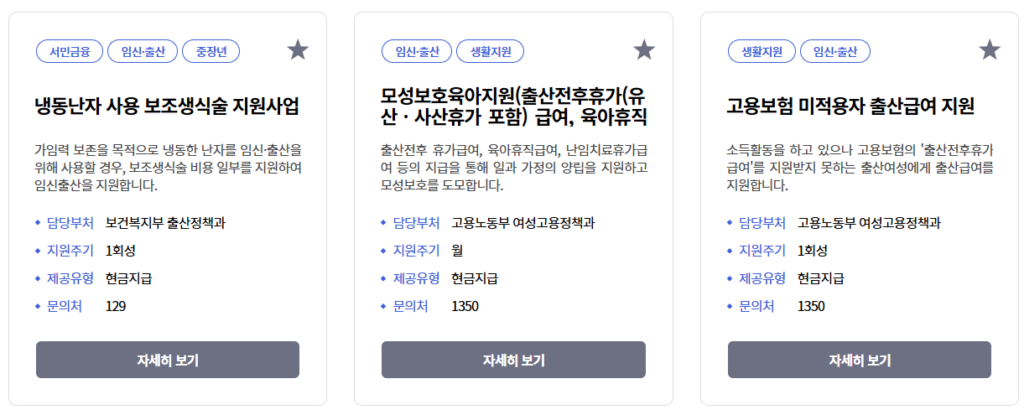Click 1350 contact number on 모성보호육아지원 card
Image resolution: width=1024 pixels, height=415 pixels.
tap(465, 306)
